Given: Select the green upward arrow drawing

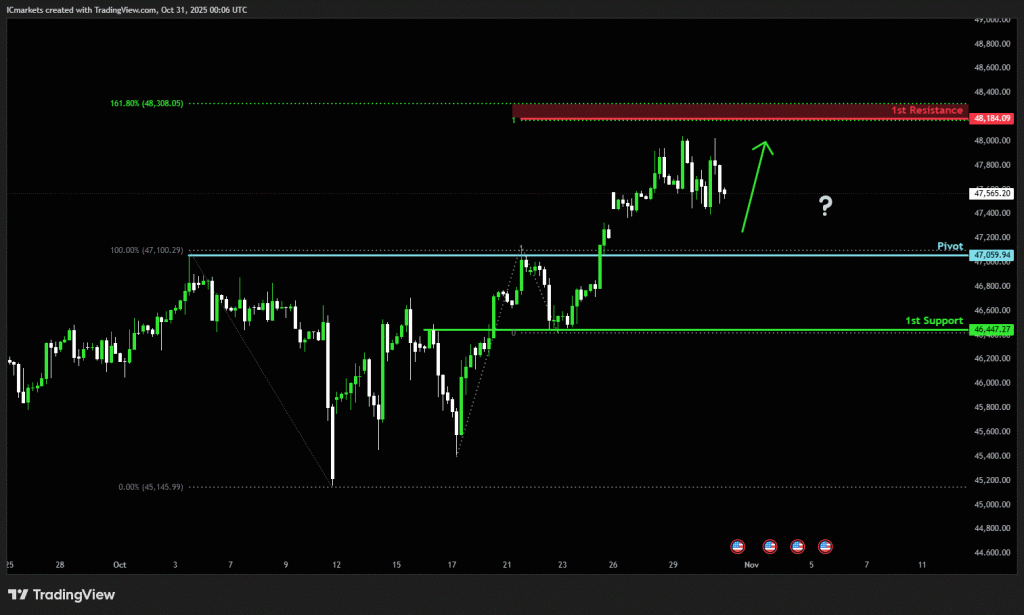Looking at the screenshot, I should click(x=755, y=186).
